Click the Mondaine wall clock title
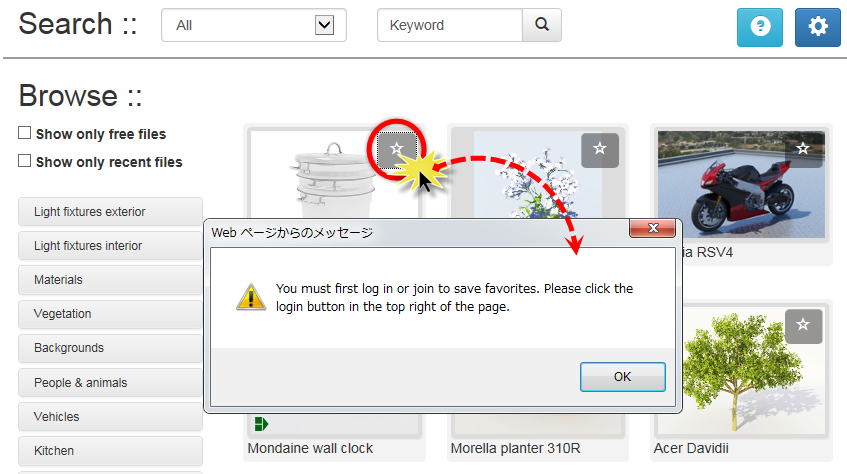 310,449
